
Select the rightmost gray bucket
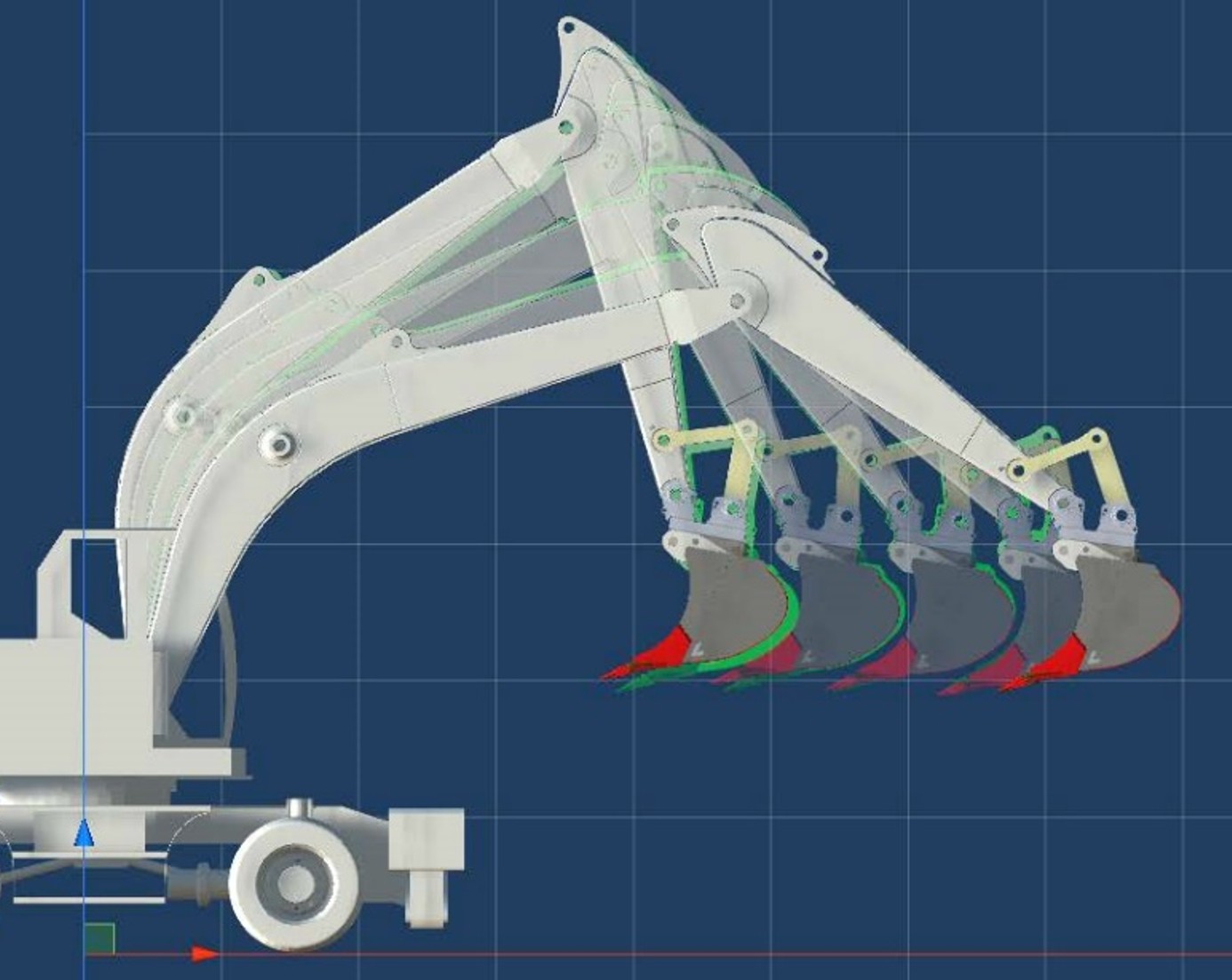click(1128, 615)
